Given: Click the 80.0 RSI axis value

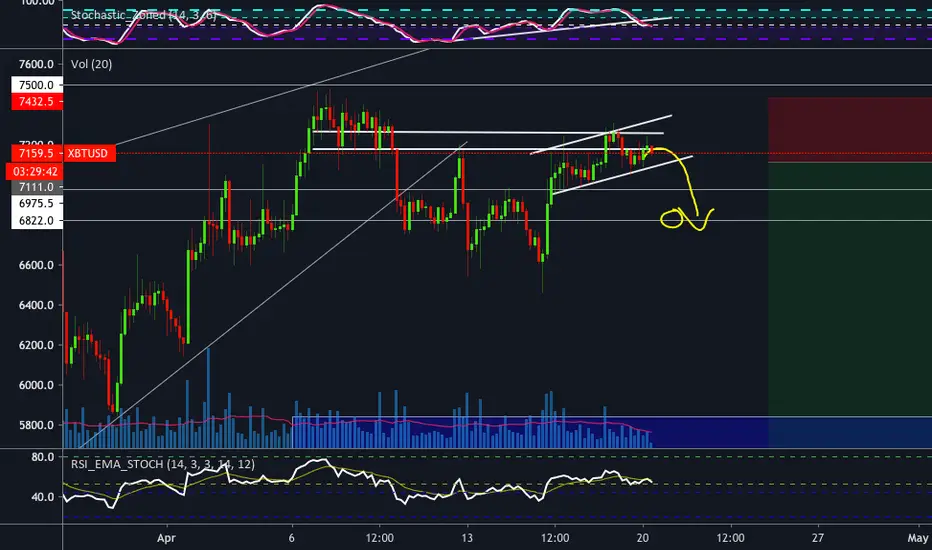Looking at the screenshot, I should (x=43, y=457).
